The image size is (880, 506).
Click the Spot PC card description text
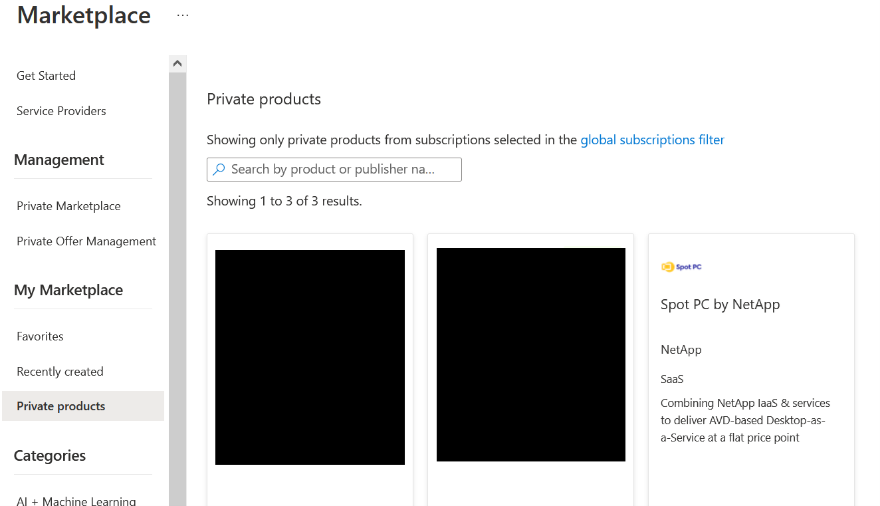pos(745,420)
